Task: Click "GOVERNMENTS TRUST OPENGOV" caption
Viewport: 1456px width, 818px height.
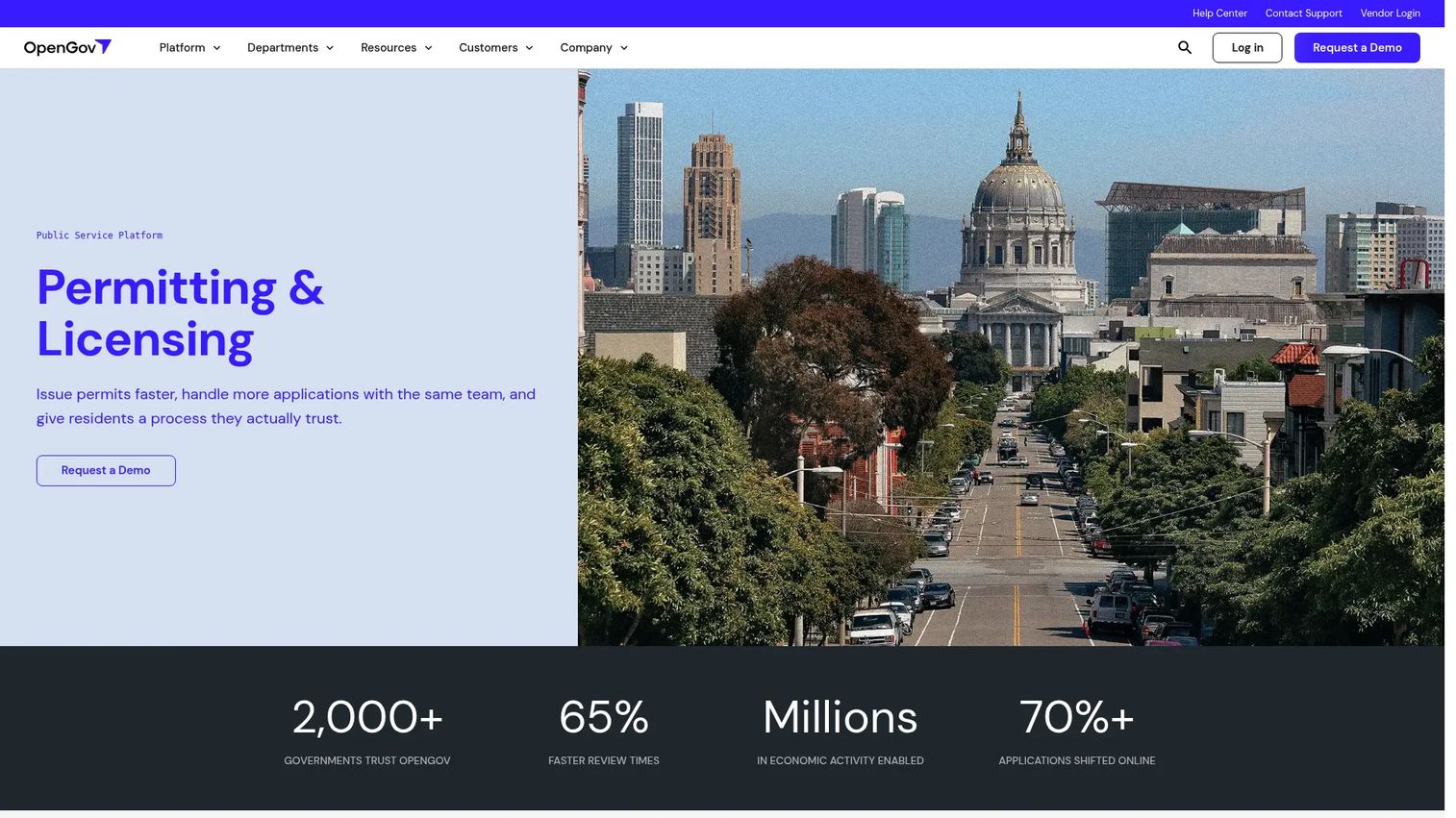Action: pos(367,760)
